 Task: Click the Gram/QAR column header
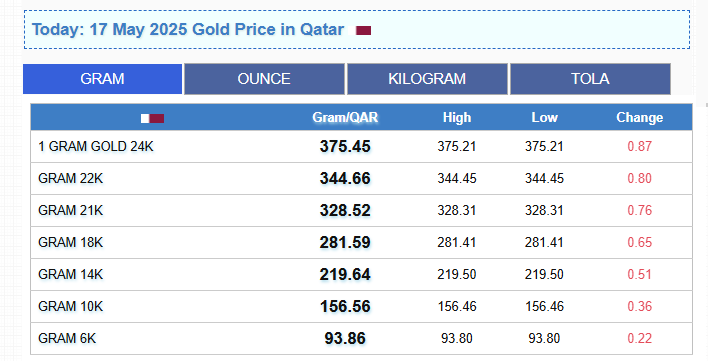coord(345,117)
